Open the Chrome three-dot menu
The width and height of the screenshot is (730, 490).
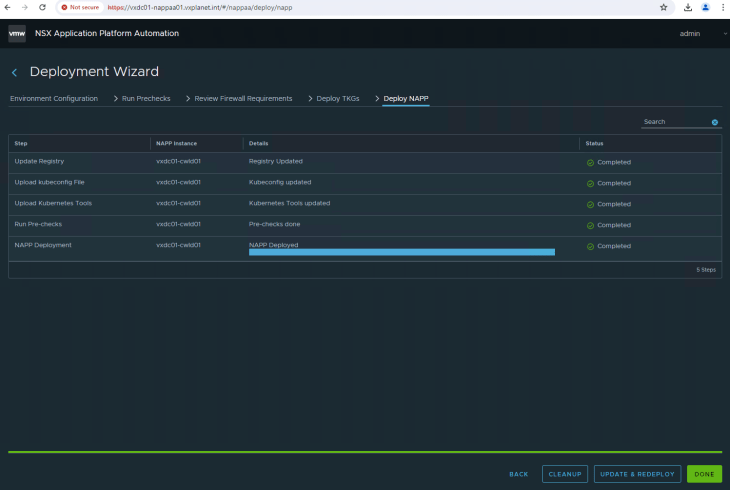pyautogui.click(x=722, y=7)
